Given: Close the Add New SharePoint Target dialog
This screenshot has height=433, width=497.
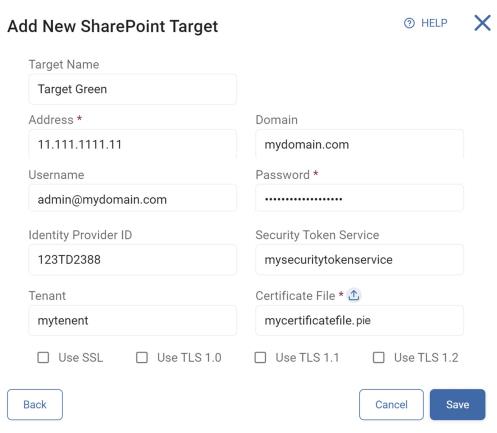Looking at the screenshot, I should pyautogui.click(x=482, y=23).
